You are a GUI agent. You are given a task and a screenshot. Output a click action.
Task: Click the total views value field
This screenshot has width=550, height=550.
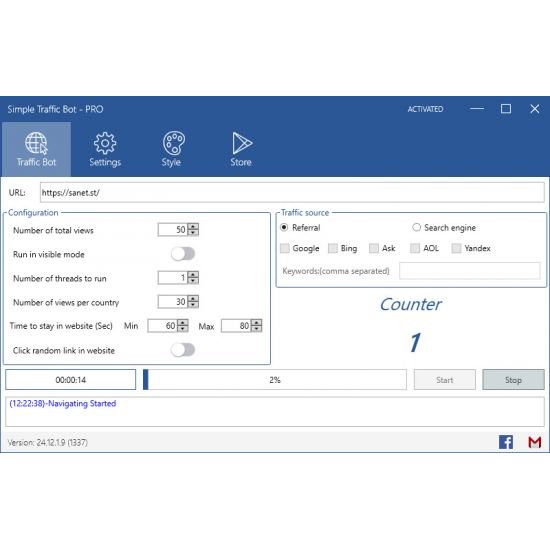pyautogui.click(x=173, y=230)
